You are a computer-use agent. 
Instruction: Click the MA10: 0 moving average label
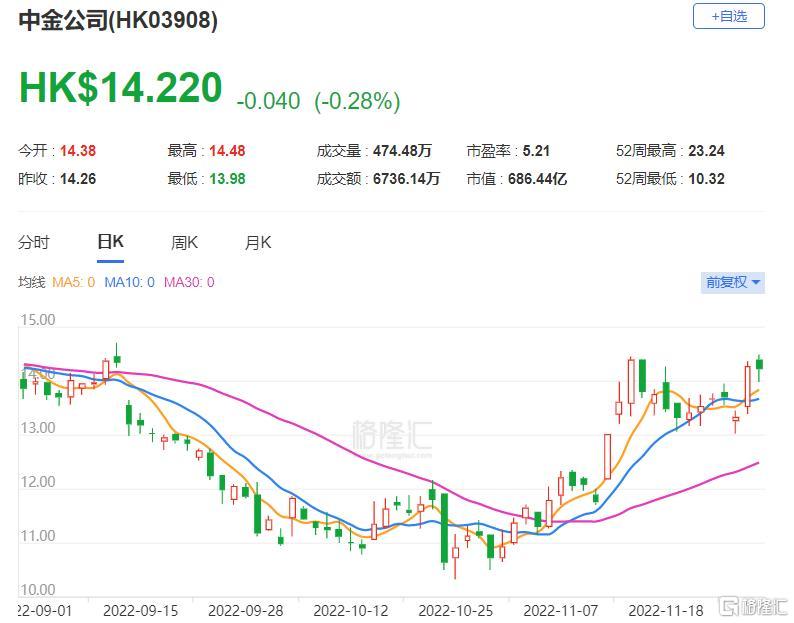point(129,282)
